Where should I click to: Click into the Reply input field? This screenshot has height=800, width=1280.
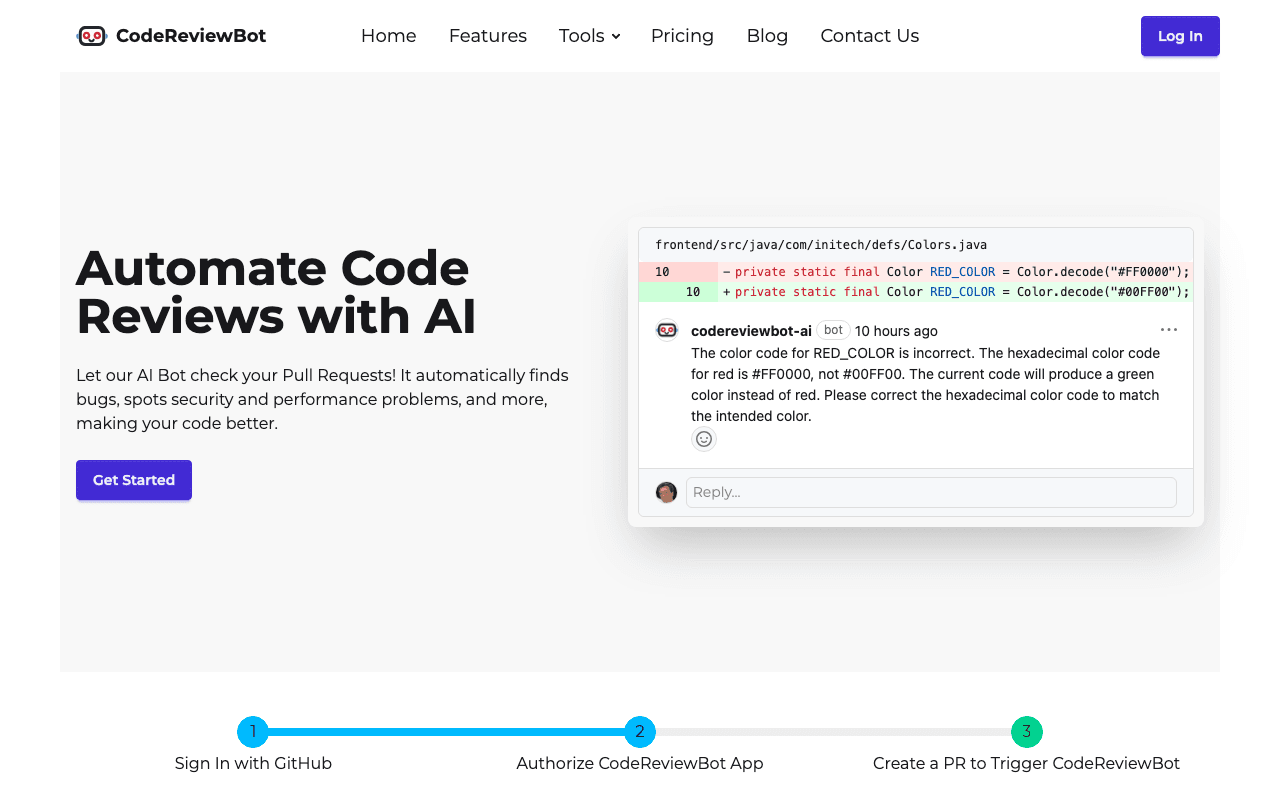click(x=931, y=492)
